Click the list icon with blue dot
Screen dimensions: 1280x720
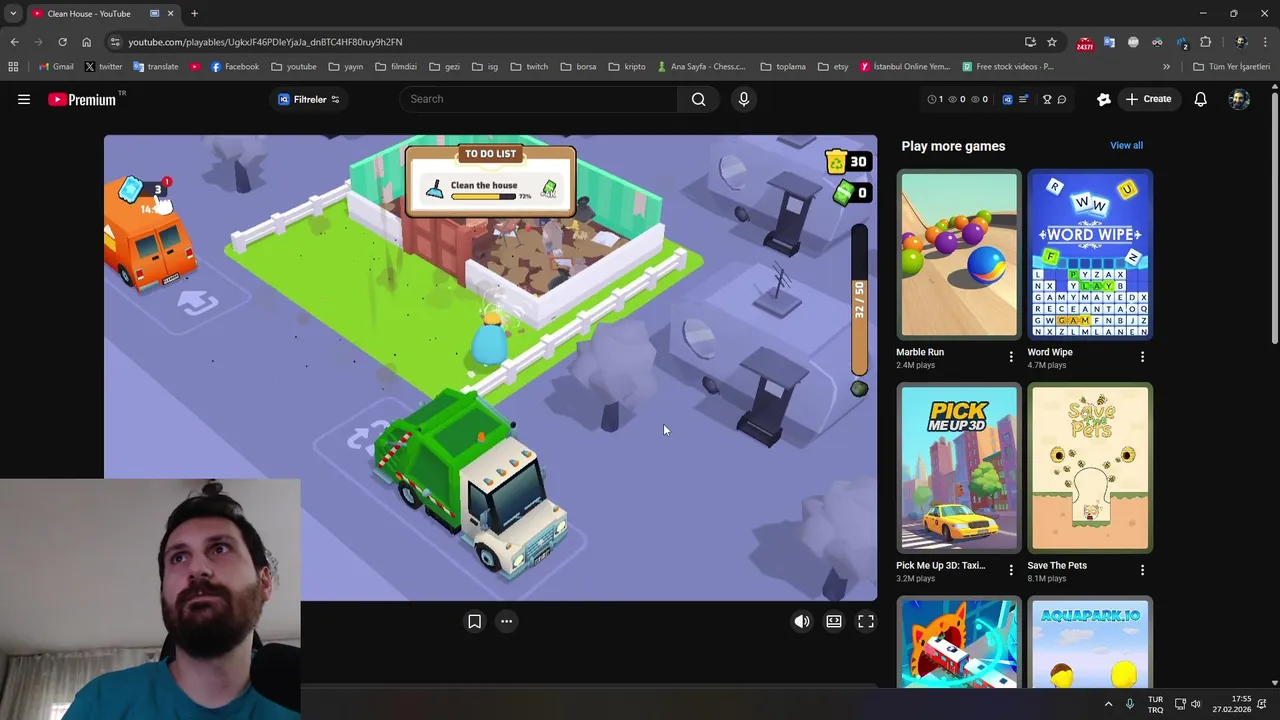pyautogui.click(x=1023, y=99)
